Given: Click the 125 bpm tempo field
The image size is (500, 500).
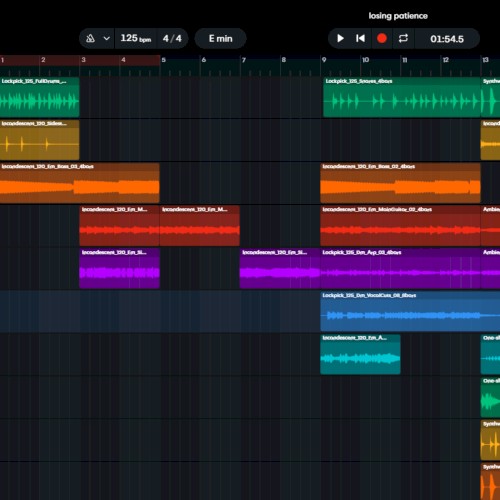Looking at the screenshot, I should [136, 39].
